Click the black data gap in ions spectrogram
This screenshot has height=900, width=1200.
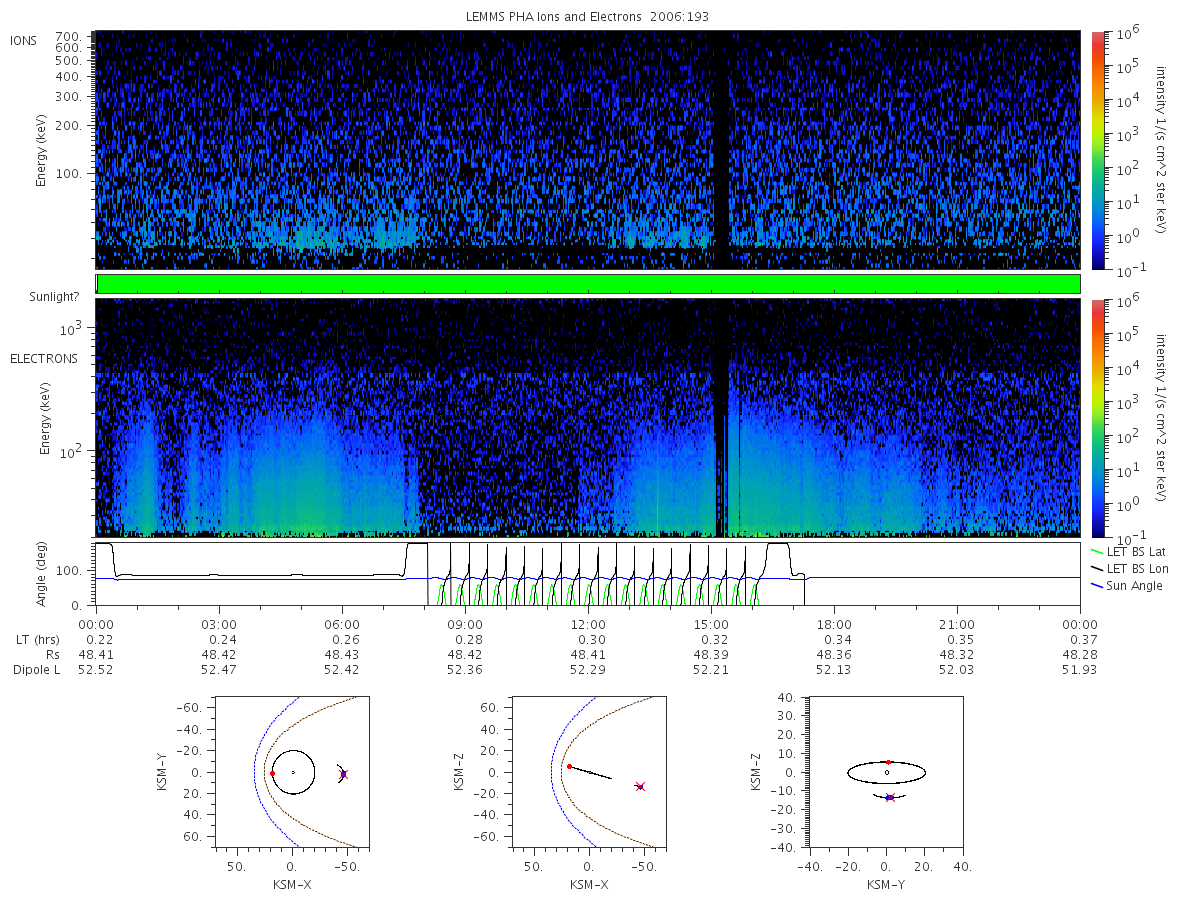point(720,150)
